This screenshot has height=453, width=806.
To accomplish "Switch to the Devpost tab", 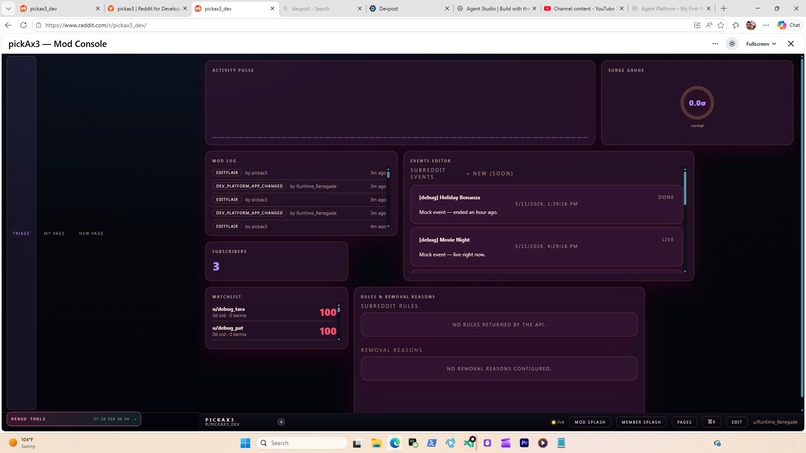I will coord(406,8).
